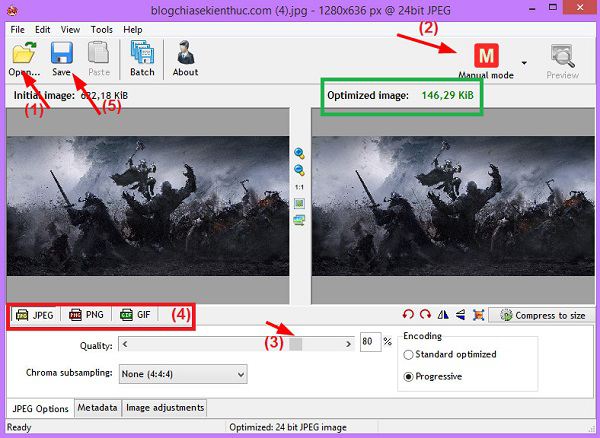Screen dimensions: 600x438
Task: Rotate image counter-clockwise
Action: [408, 315]
